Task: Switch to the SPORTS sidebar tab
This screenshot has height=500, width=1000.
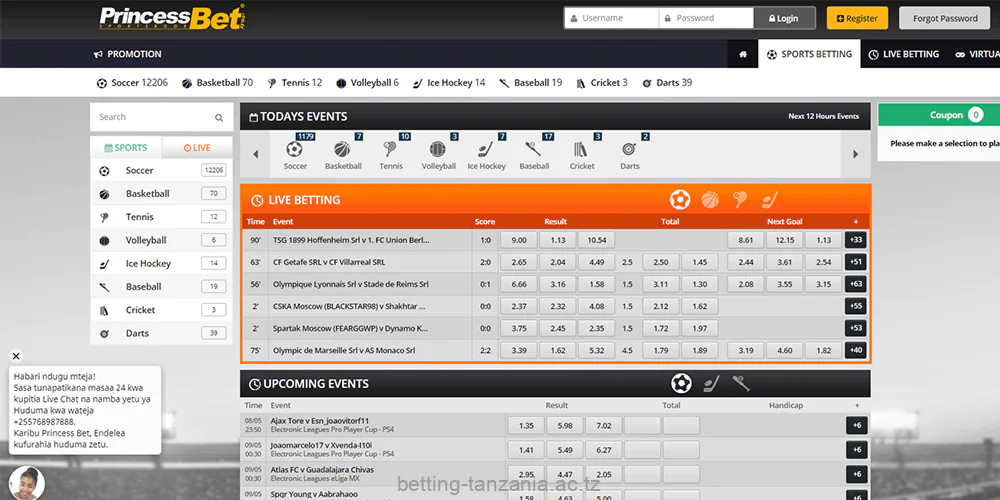Action: coord(126,148)
